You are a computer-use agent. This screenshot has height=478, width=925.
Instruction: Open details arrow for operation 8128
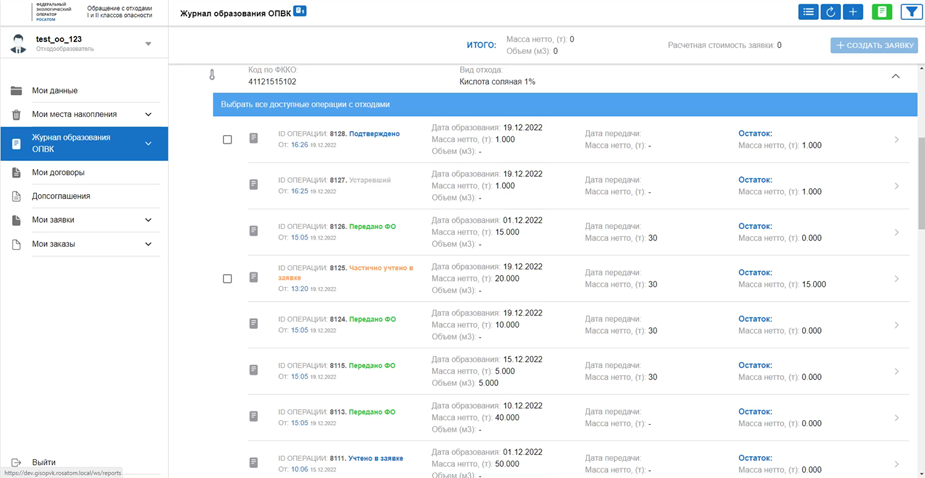(x=897, y=140)
